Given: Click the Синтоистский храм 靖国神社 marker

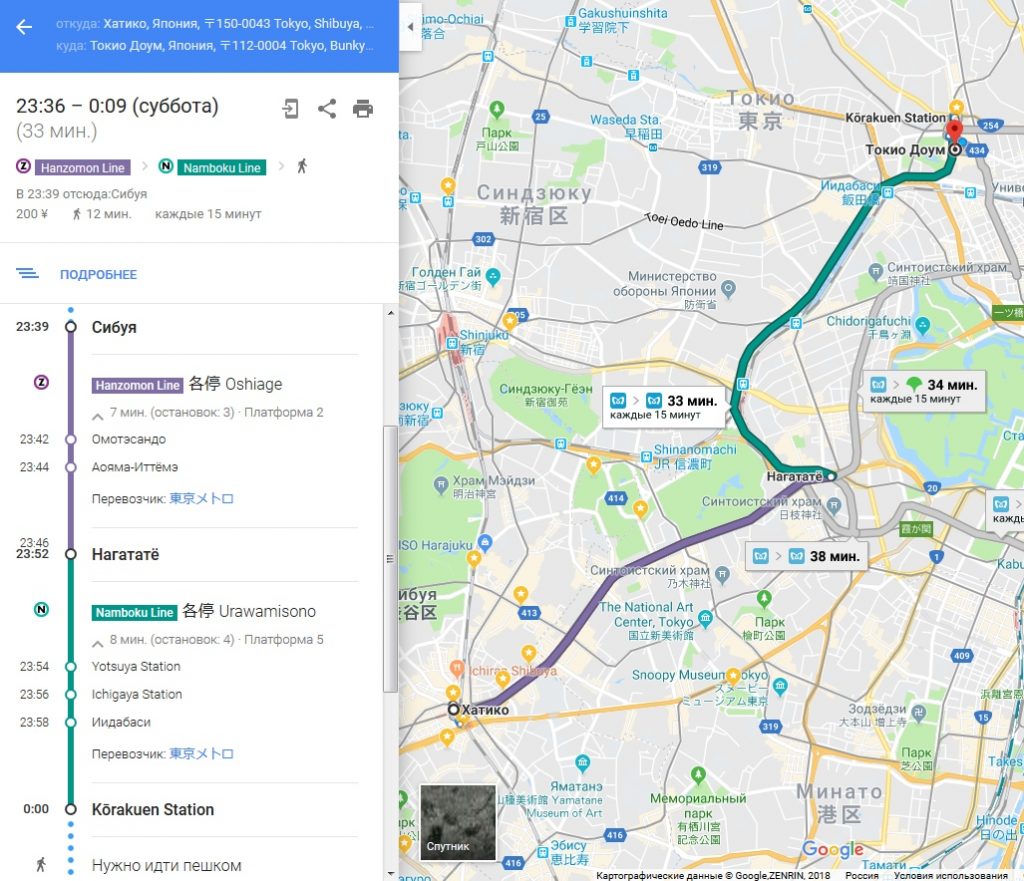Looking at the screenshot, I should point(876,270).
